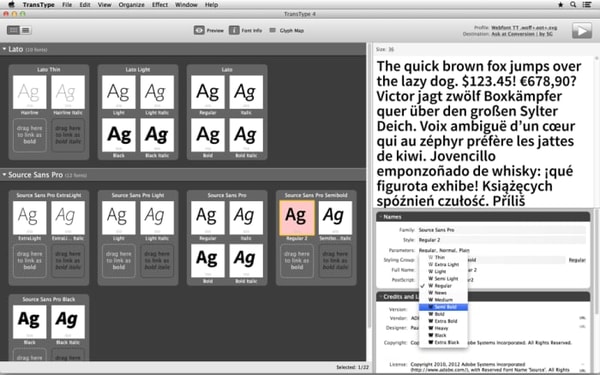Select highlighted Regular 2 Semibold tile
This screenshot has width=600, height=375.
tap(297, 218)
